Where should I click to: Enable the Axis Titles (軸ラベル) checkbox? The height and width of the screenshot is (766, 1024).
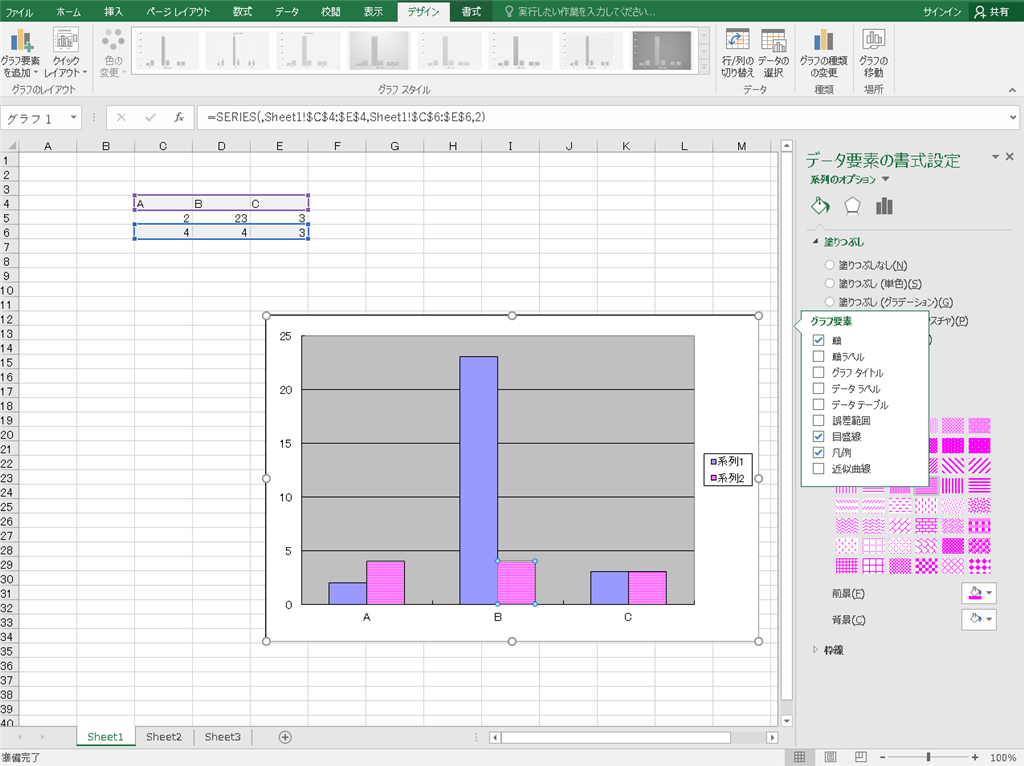(x=818, y=357)
